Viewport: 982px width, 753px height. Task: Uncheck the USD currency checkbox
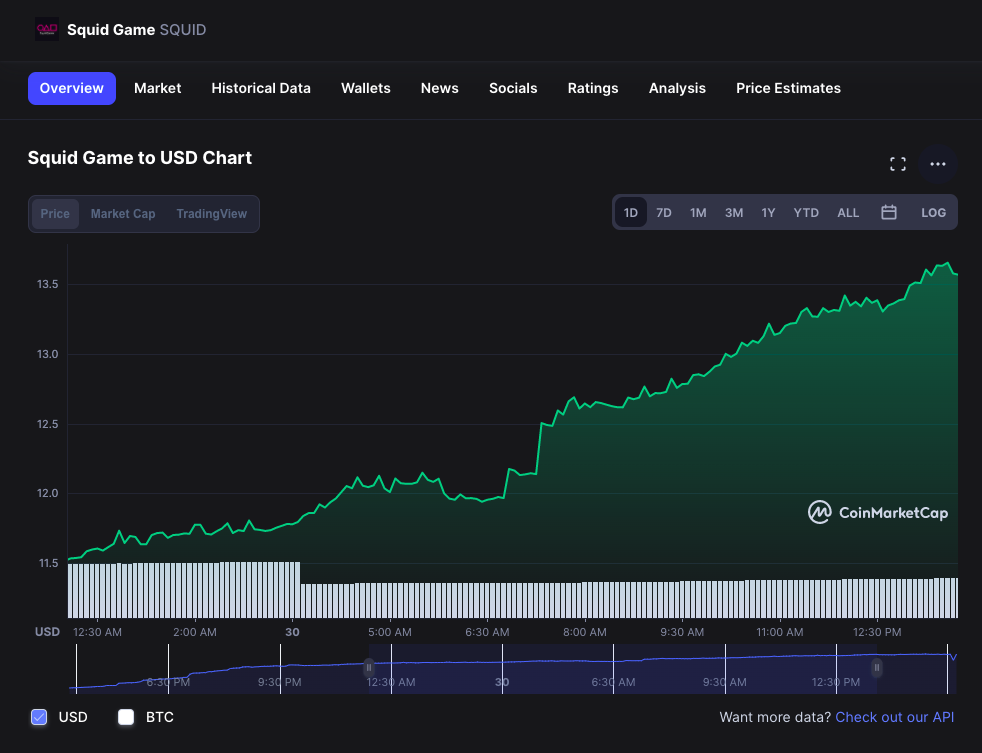click(x=39, y=717)
